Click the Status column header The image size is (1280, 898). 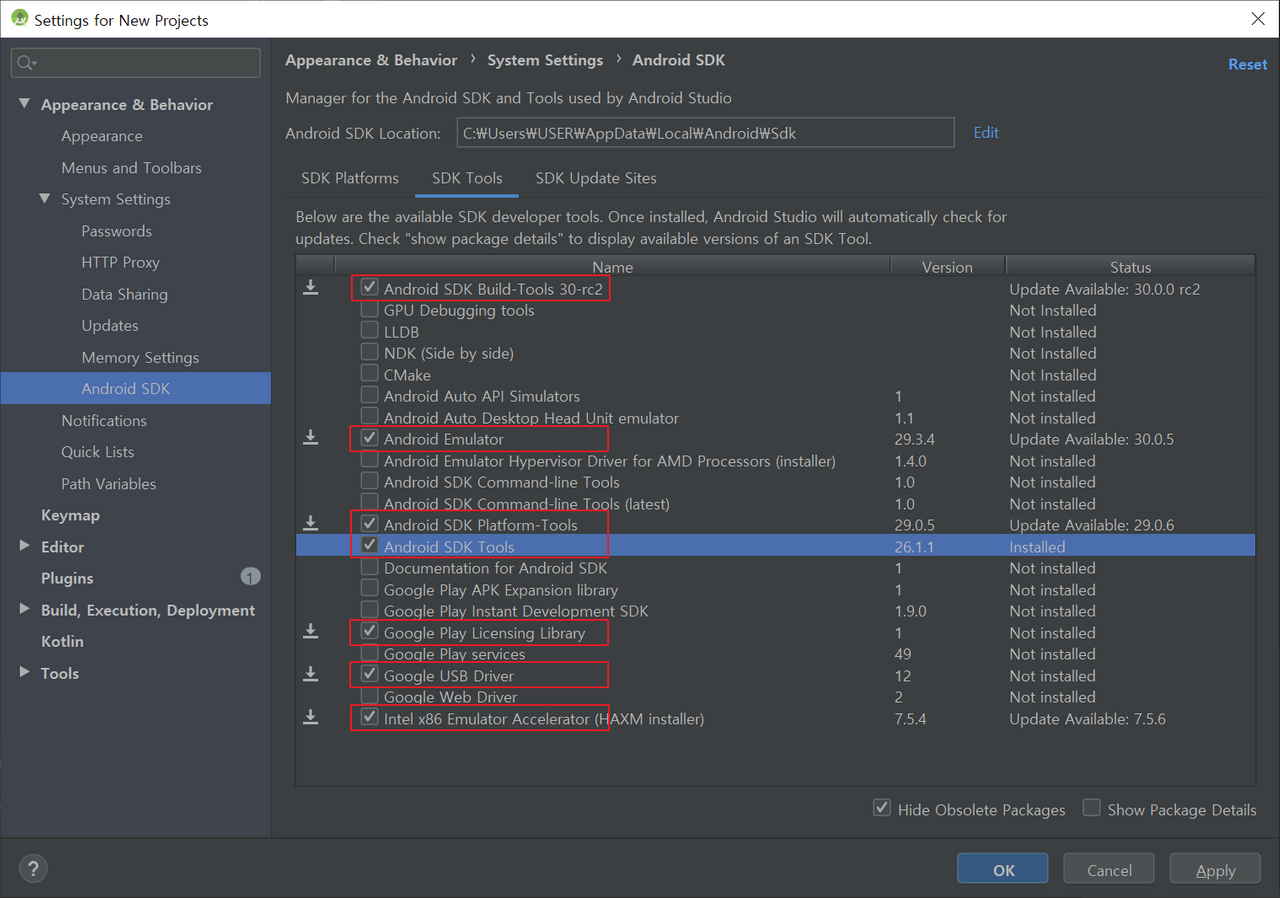pos(1130,266)
